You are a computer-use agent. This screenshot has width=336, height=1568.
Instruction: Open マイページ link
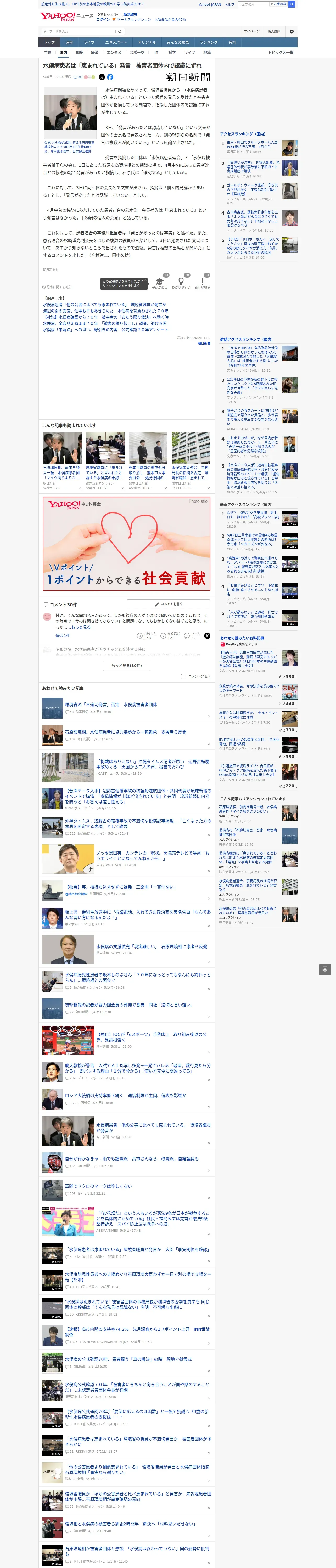pyautogui.click(x=251, y=32)
